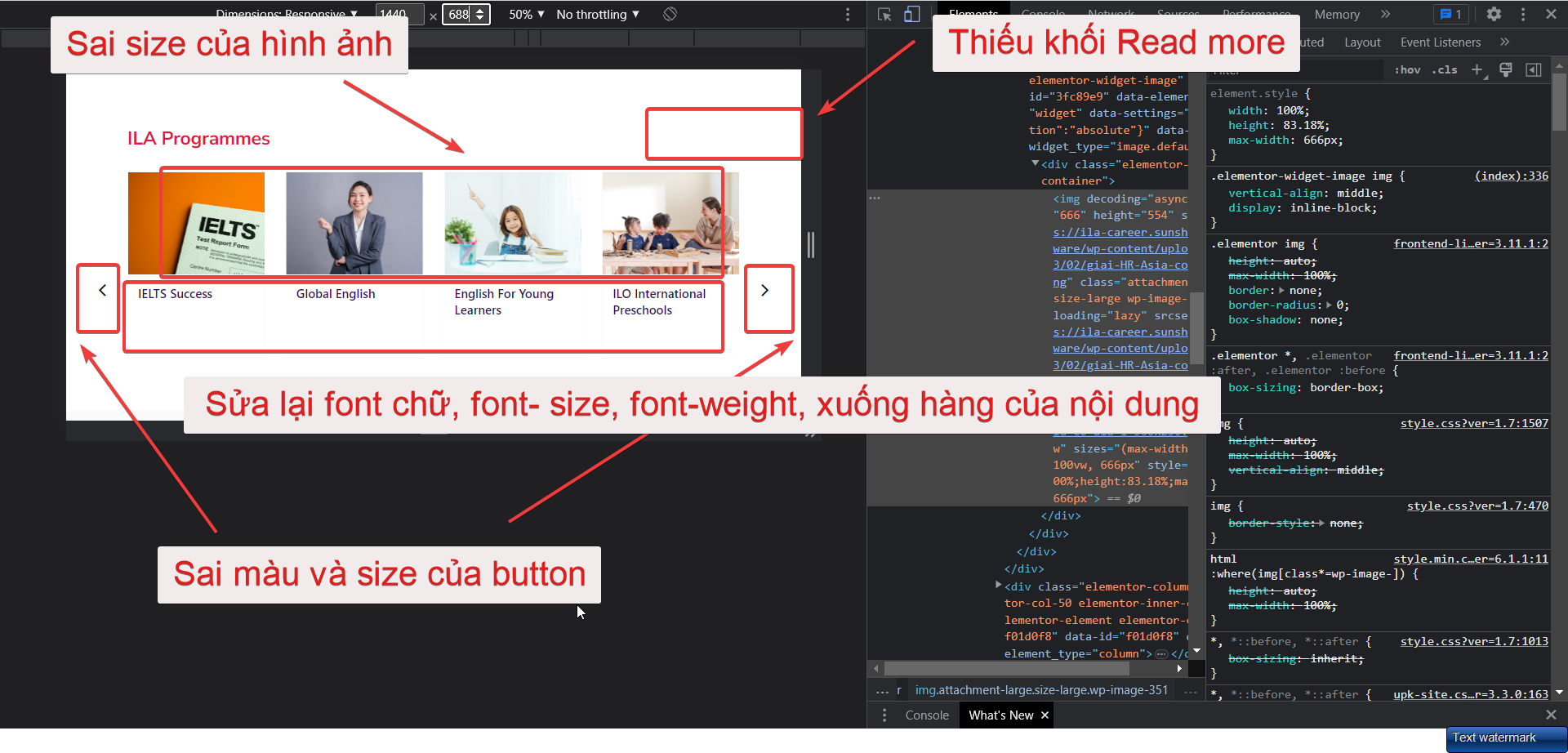The width and height of the screenshot is (1568, 753).
Task: Increase viewport height with stepper arrow
Action: (x=480, y=11)
